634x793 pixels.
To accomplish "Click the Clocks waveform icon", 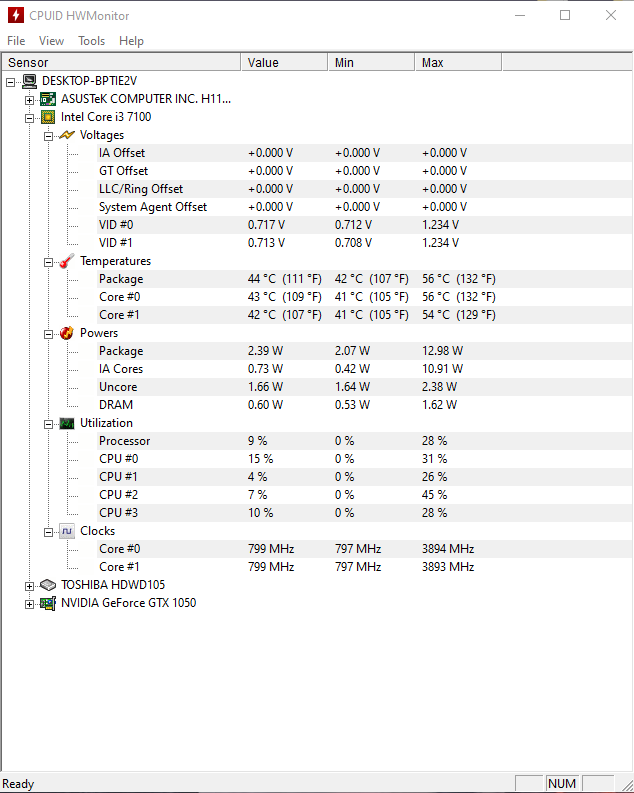I will click(x=67, y=532).
